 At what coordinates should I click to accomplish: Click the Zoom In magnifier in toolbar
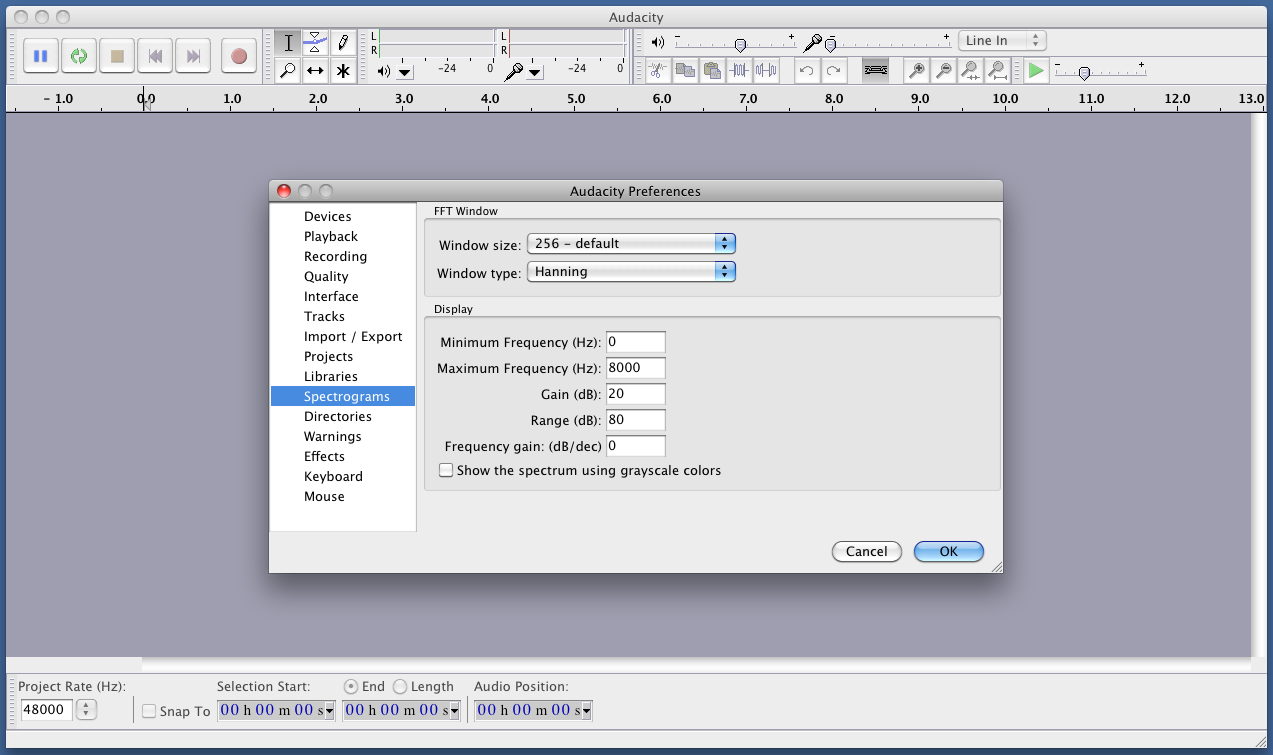click(916, 70)
